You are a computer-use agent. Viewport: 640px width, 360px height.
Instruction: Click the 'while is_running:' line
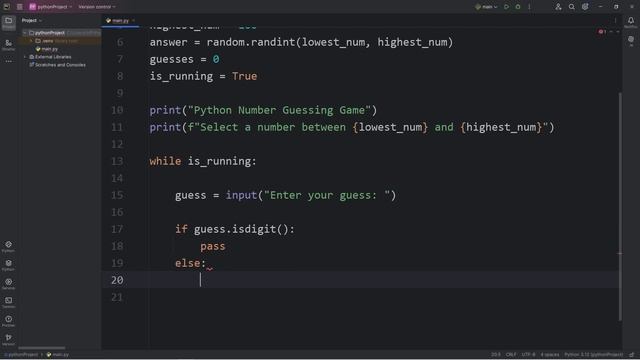203,161
